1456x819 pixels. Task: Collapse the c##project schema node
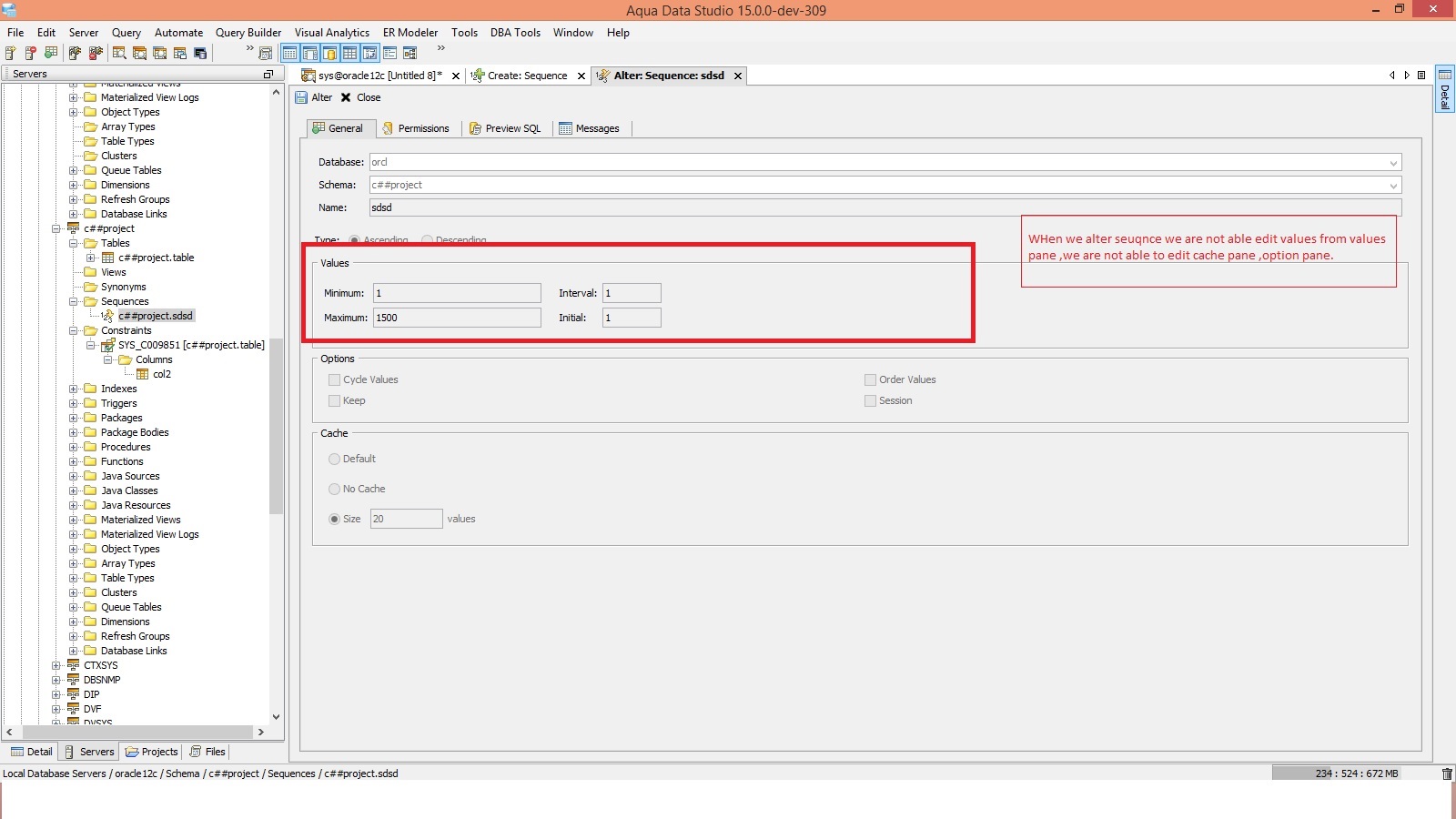tap(56, 228)
